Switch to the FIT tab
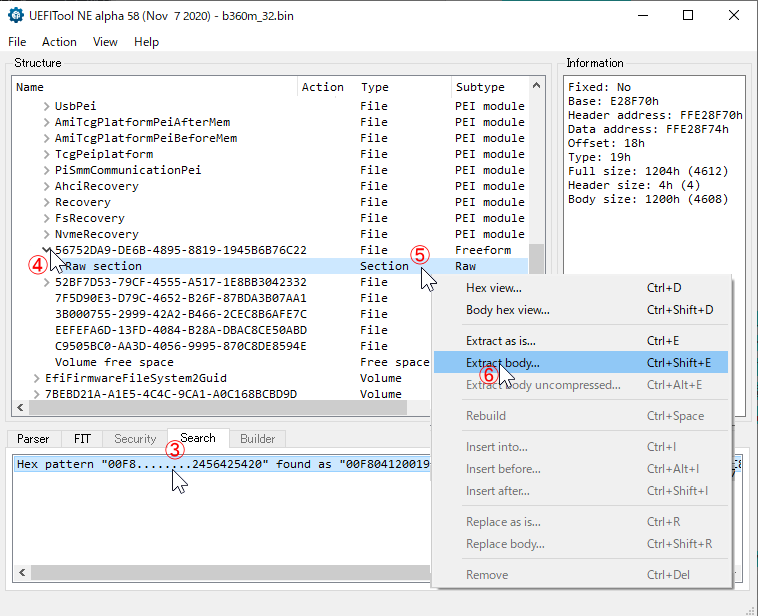Viewport: 758px width, 616px height. [x=82, y=439]
